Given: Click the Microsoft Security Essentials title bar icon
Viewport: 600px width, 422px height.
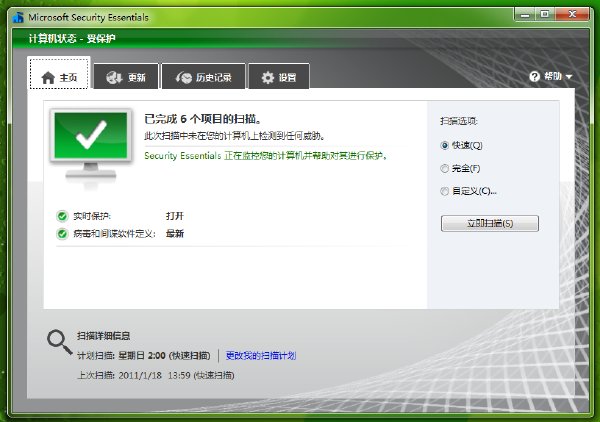Looking at the screenshot, I should (x=18, y=18).
